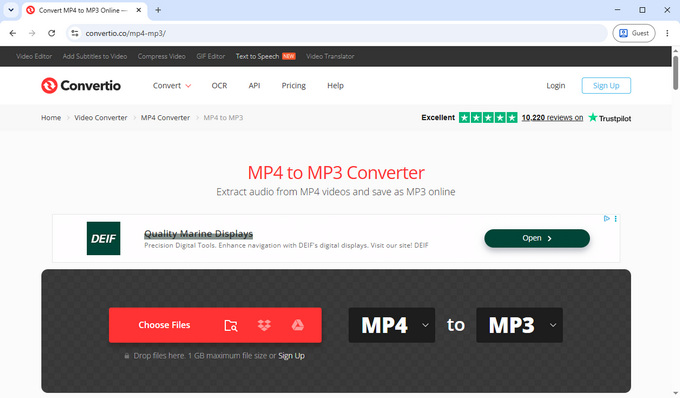This screenshot has height=398, width=680.
Task: Open Text to Speech tool
Action: [x=257, y=56]
